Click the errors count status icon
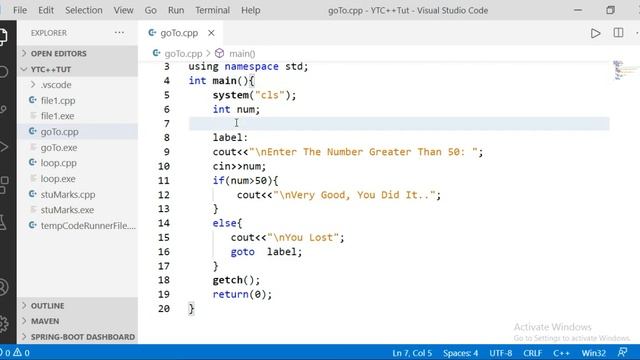Image resolution: width=640 pixels, height=360 pixels. 5,353
